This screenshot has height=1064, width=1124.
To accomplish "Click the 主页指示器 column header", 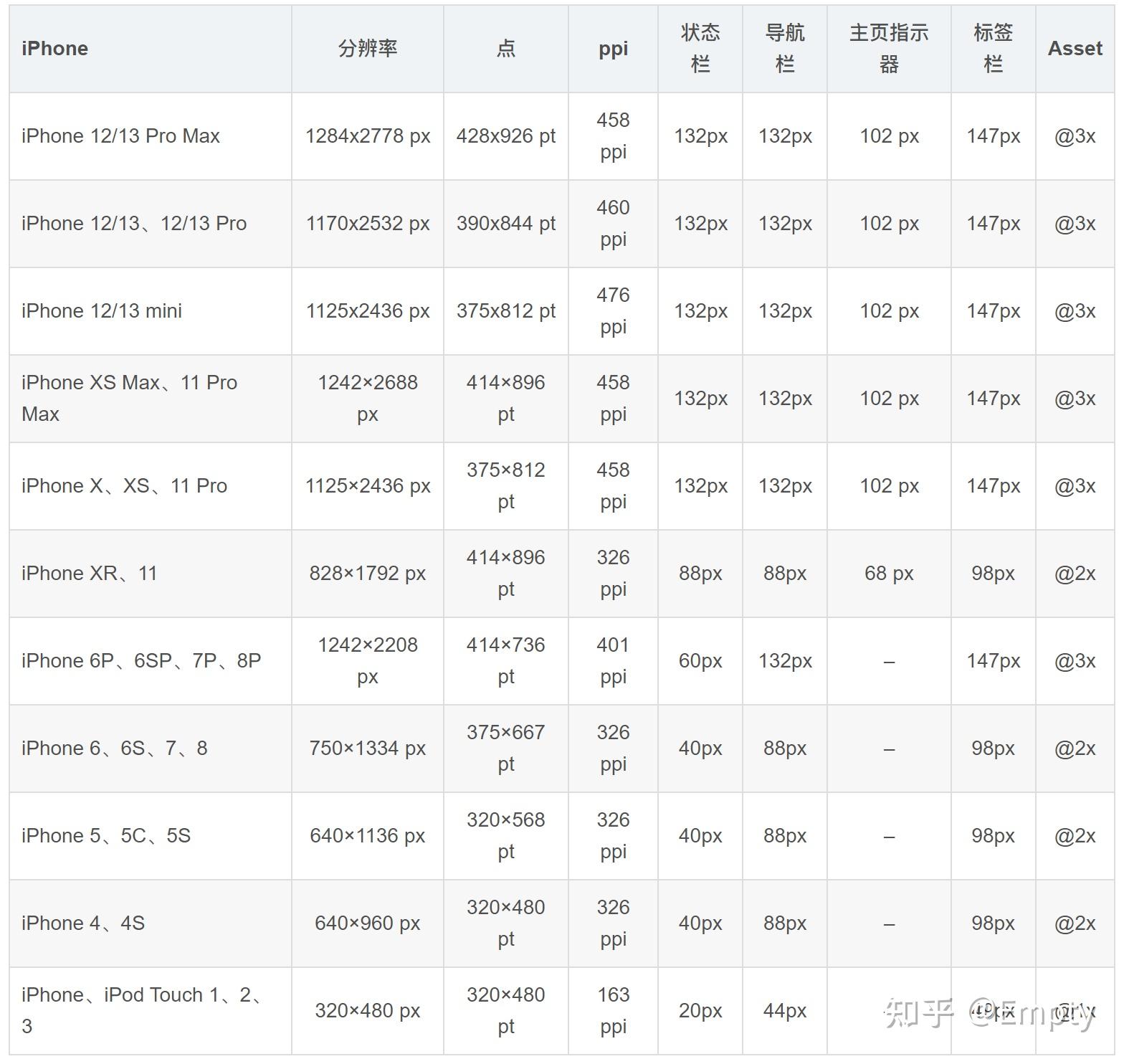I will point(889,49).
